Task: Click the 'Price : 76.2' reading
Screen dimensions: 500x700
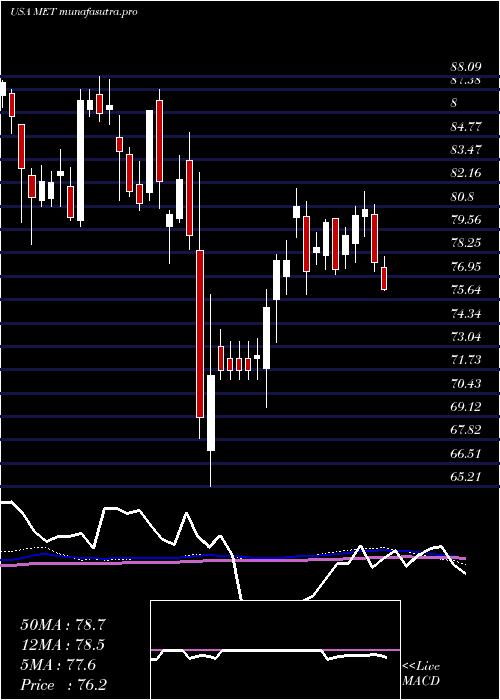Action: point(63,685)
